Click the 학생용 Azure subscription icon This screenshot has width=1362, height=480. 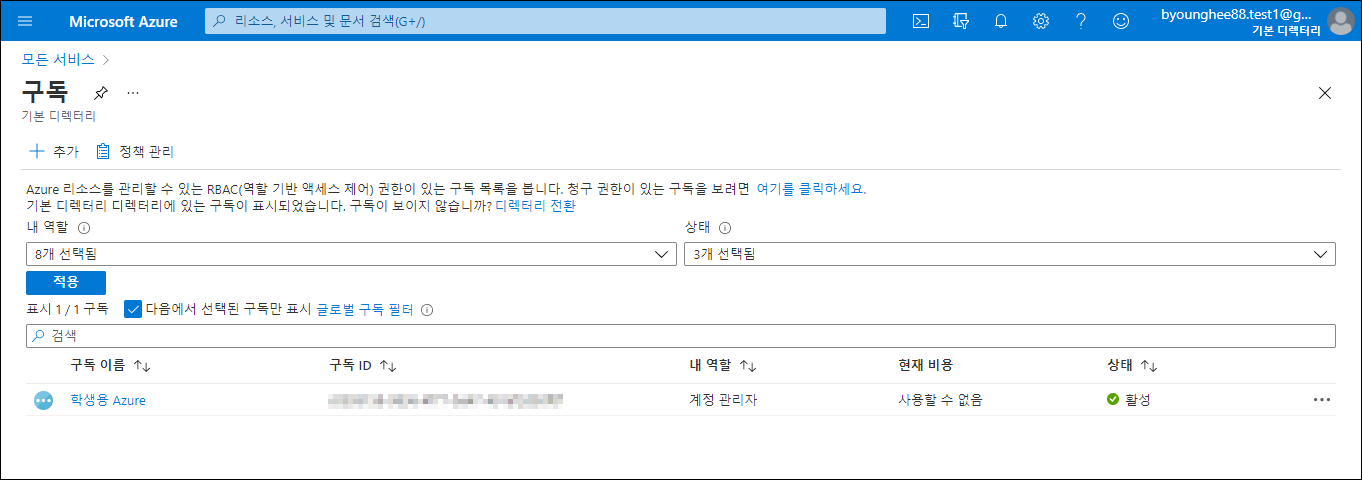coord(43,400)
